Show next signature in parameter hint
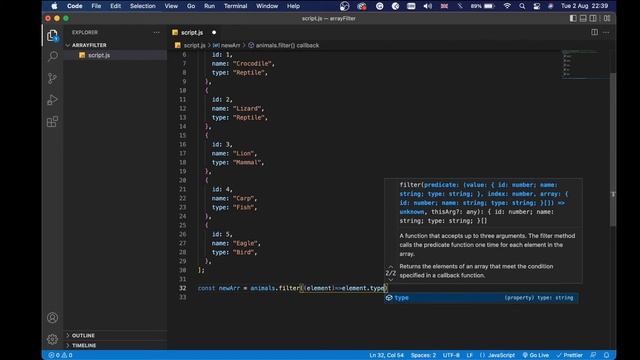 (x=391, y=280)
